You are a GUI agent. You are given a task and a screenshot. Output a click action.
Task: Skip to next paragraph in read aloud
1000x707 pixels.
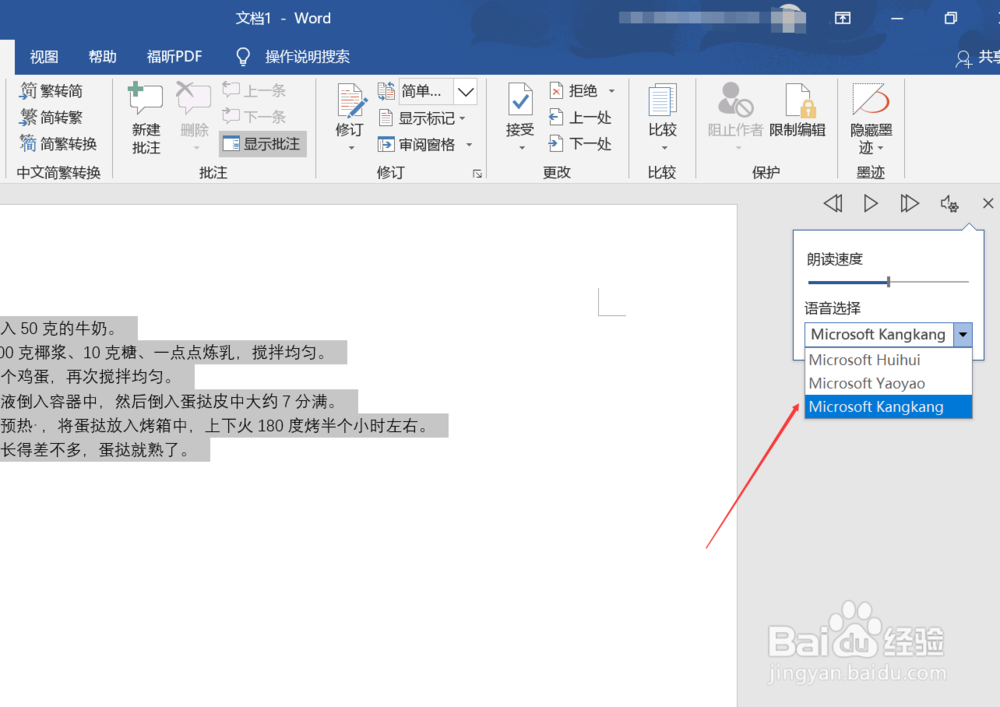[x=909, y=203]
